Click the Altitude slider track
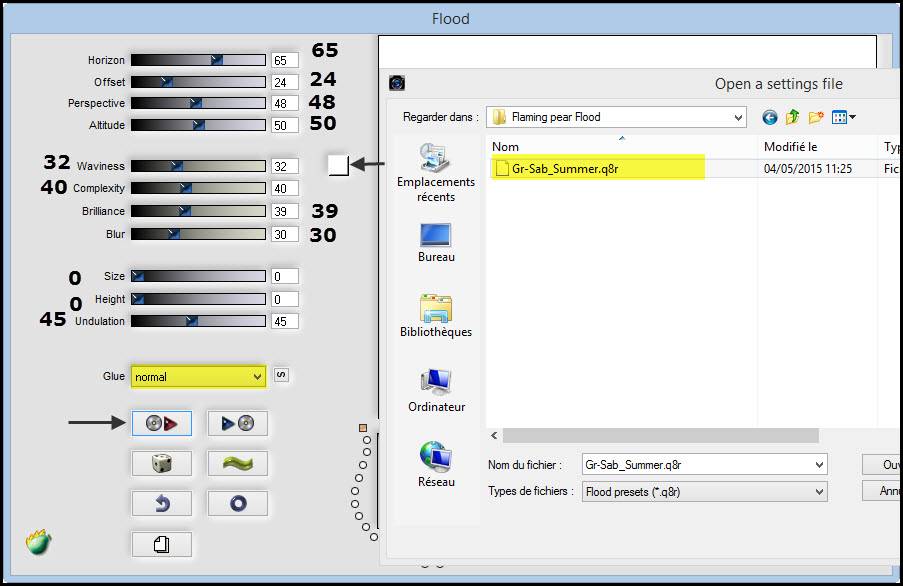 [x=198, y=125]
